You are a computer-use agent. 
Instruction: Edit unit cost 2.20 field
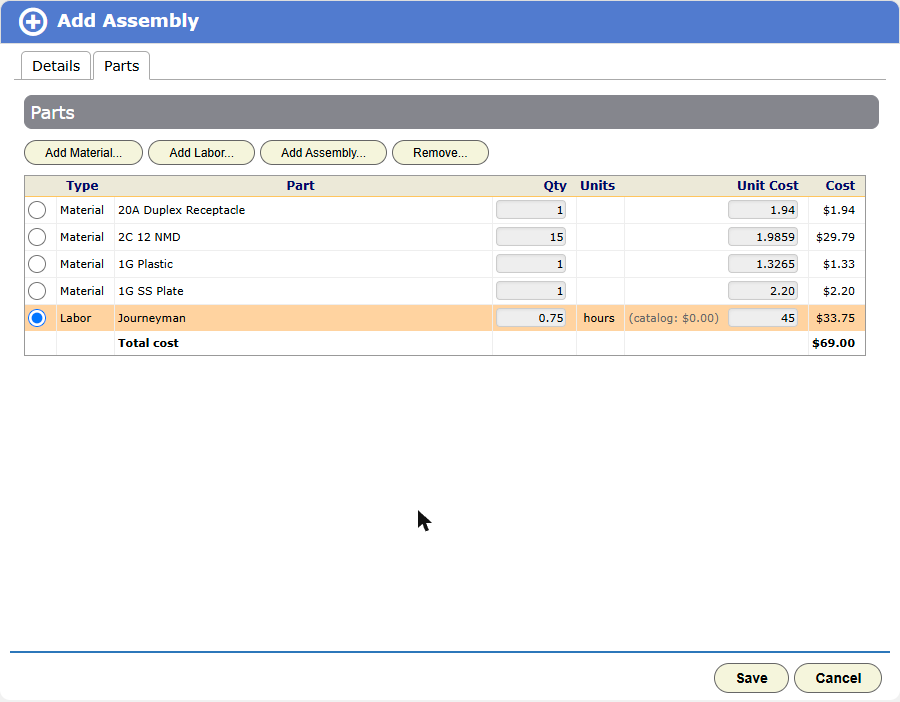(763, 291)
